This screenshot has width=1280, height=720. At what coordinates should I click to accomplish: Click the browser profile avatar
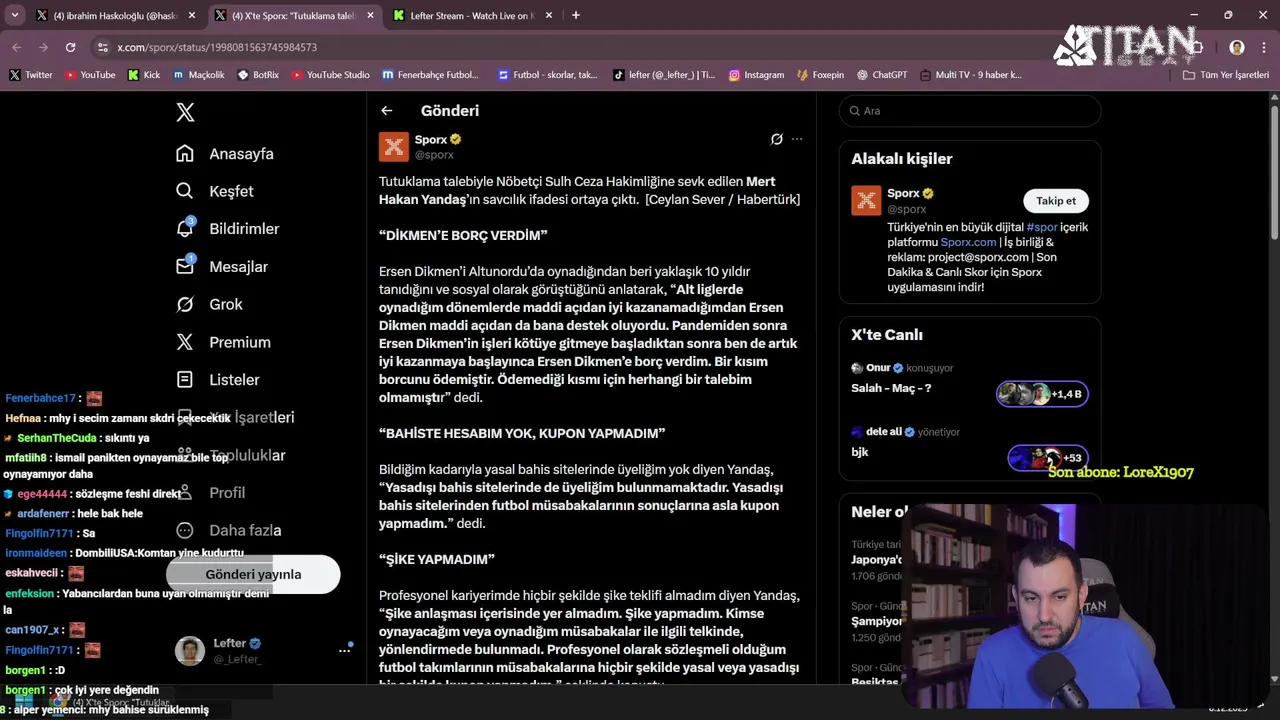(x=1237, y=47)
